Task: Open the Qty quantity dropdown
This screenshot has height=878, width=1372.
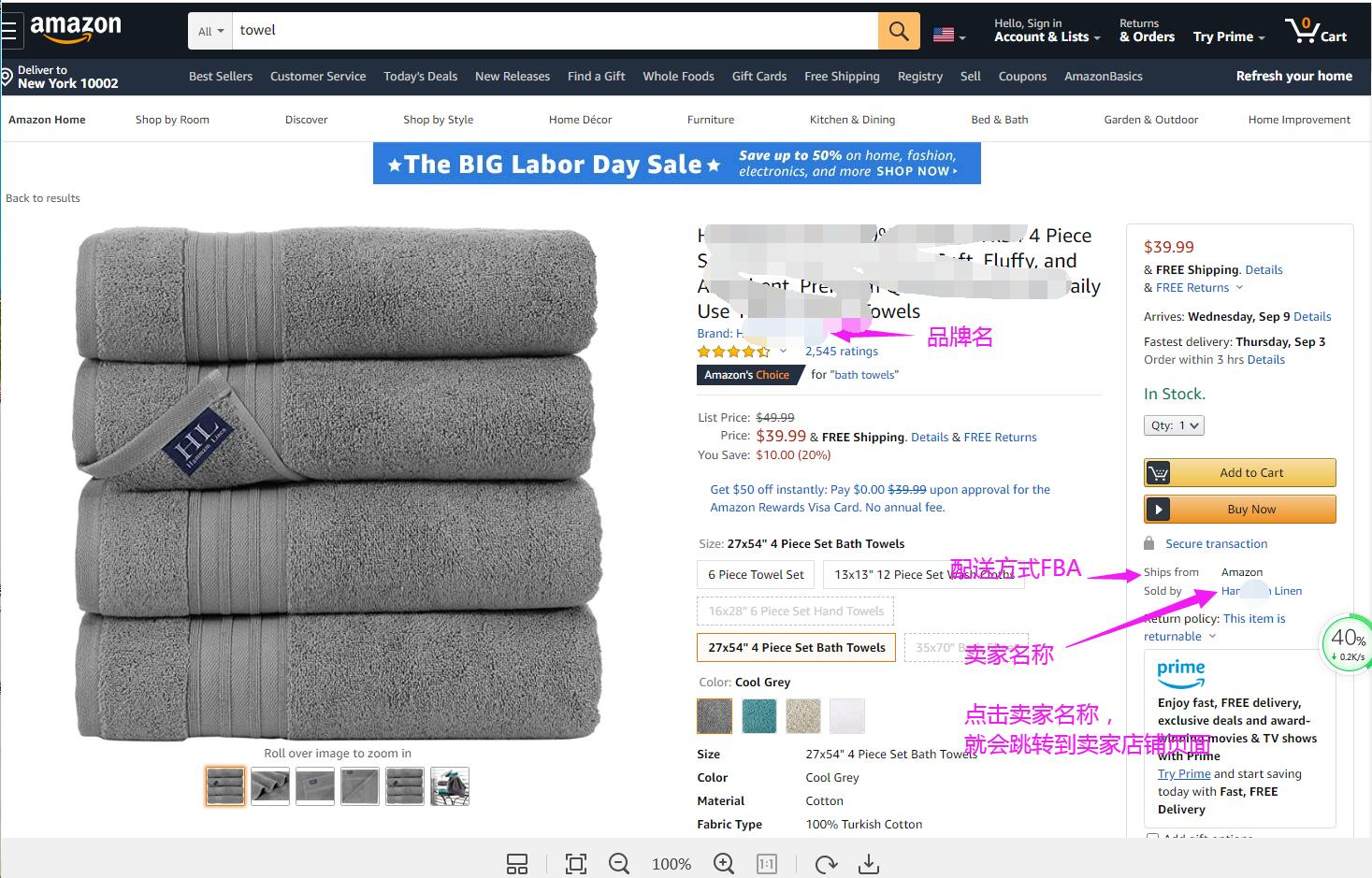Action: [x=1174, y=425]
